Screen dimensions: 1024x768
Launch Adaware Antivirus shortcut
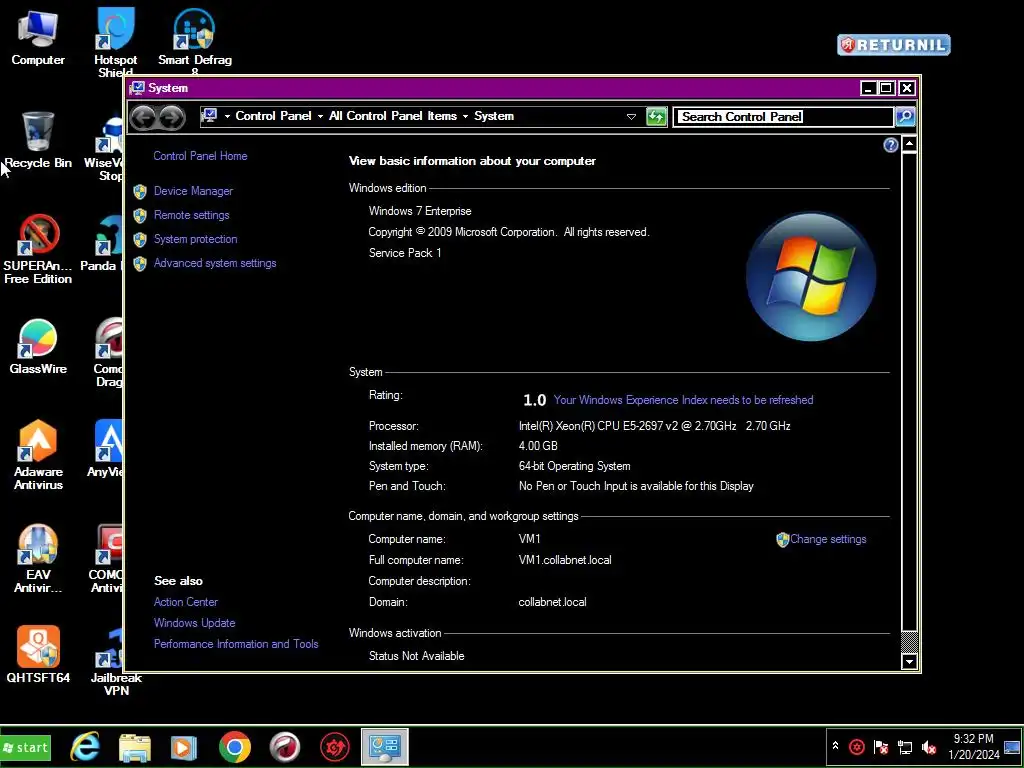click(38, 455)
